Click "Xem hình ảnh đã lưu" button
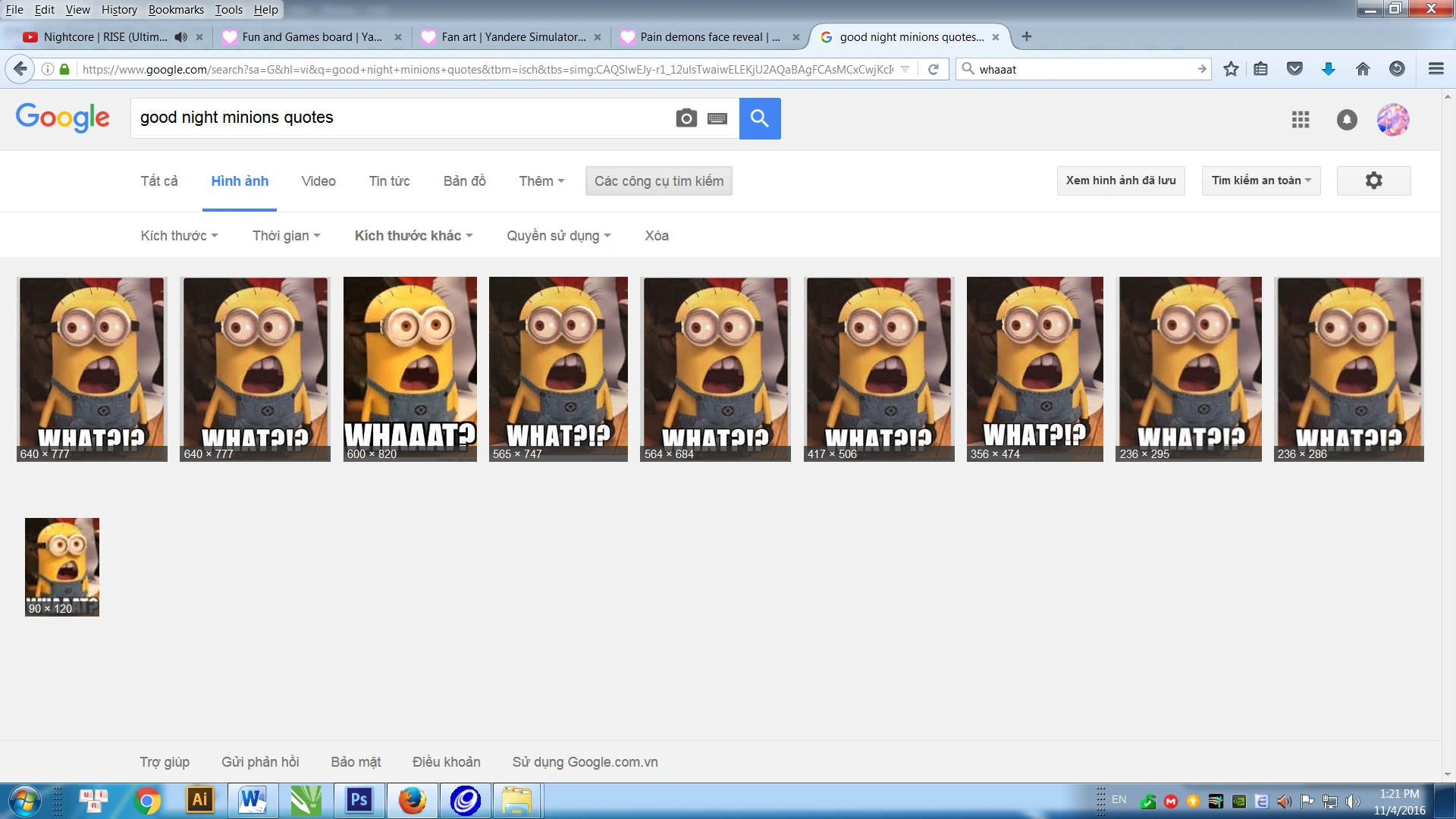Screen dimensions: 1456x819 click(x=1120, y=180)
